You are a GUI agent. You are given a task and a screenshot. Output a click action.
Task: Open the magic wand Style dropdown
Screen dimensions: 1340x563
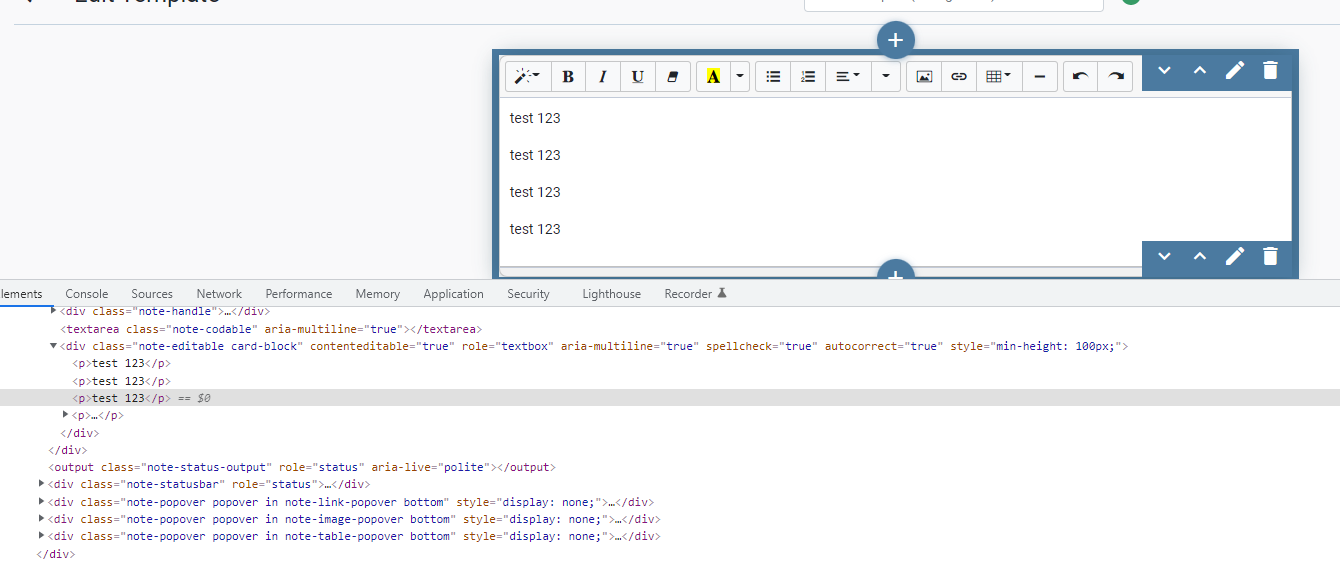click(x=528, y=76)
